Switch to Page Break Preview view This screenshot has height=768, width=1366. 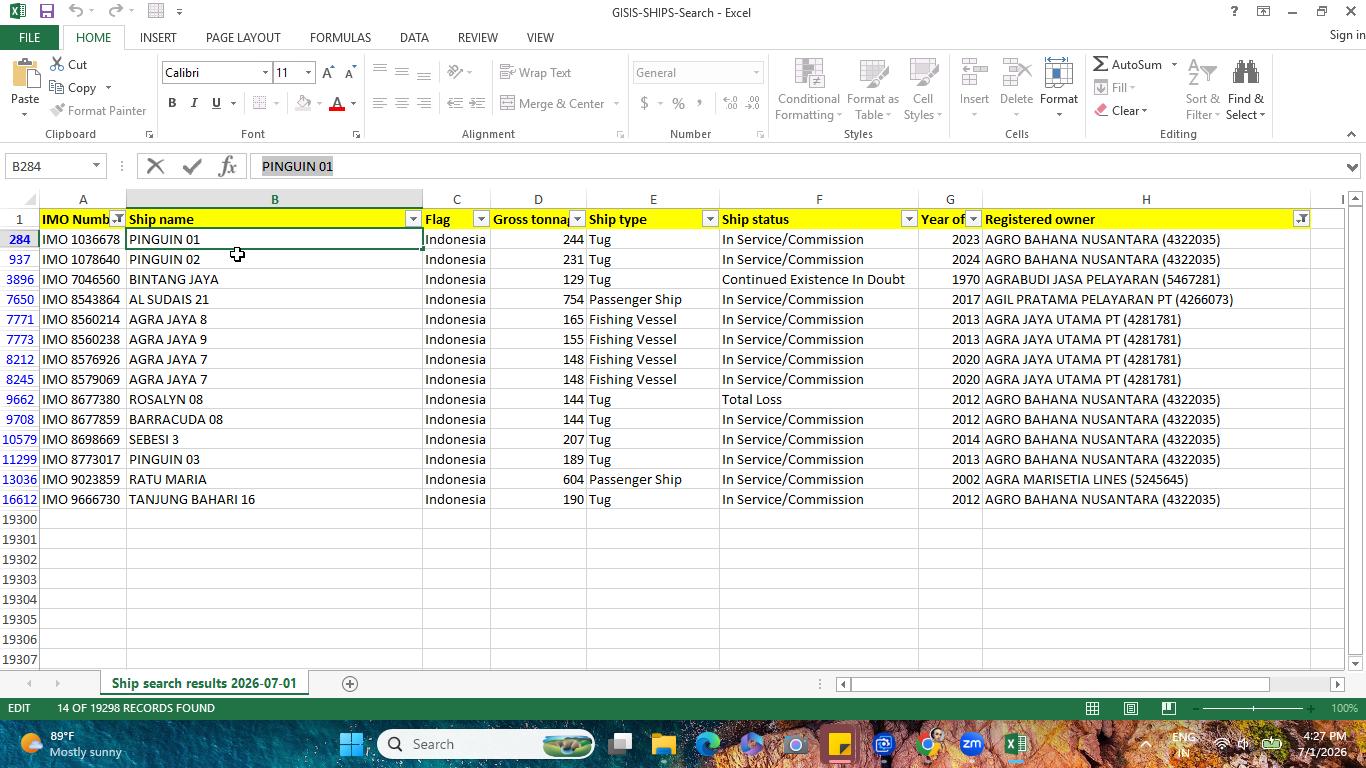(x=1168, y=709)
